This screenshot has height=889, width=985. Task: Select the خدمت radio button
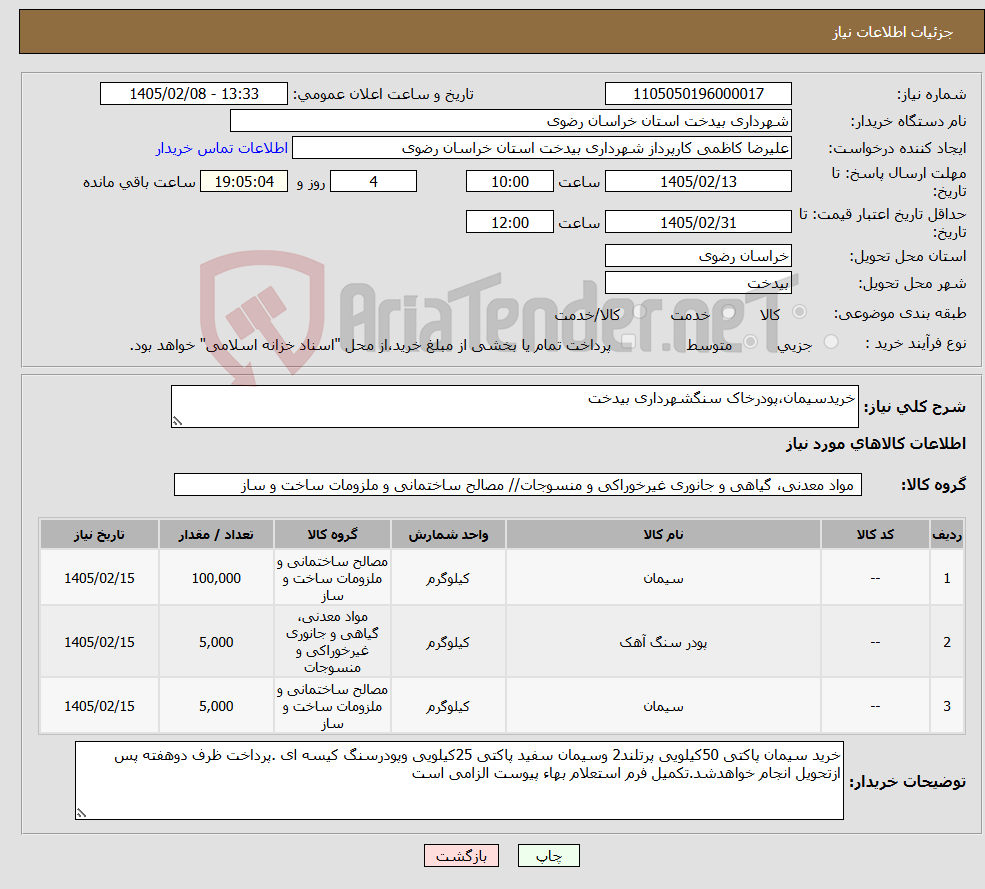pos(729,312)
